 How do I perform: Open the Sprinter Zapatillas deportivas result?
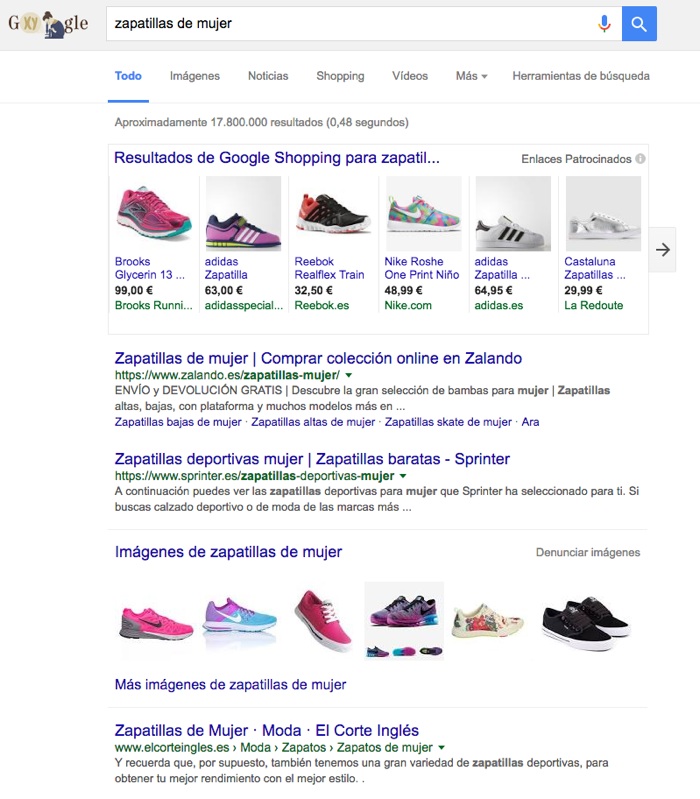point(312,459)
